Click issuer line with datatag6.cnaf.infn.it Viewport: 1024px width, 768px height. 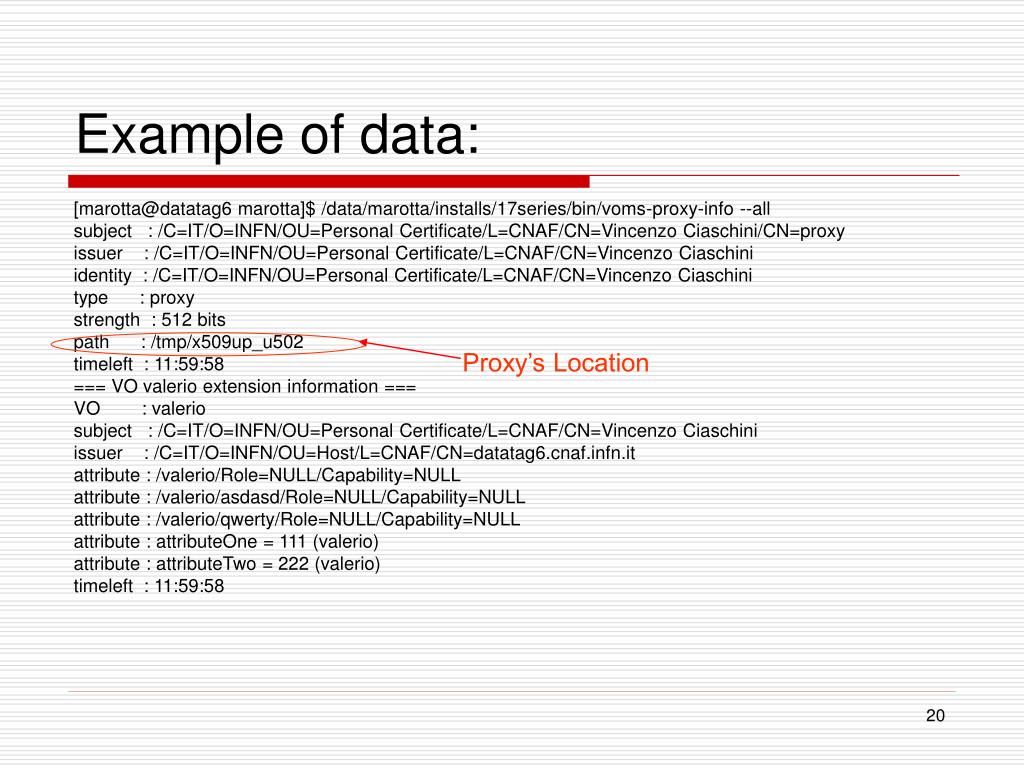tap(355, 453)
